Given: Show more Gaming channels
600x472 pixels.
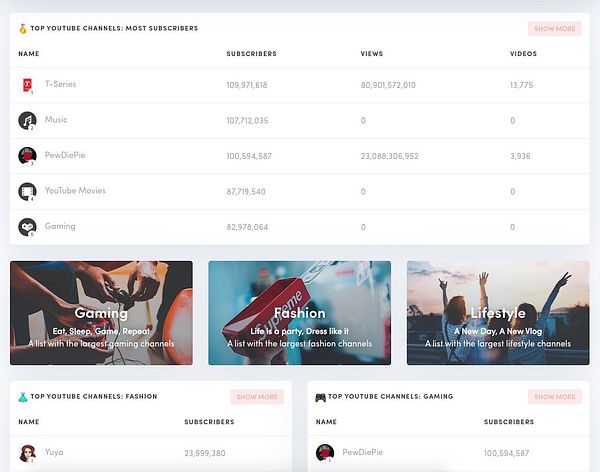Looking at the screenshot, I should [x=554, y=397].
